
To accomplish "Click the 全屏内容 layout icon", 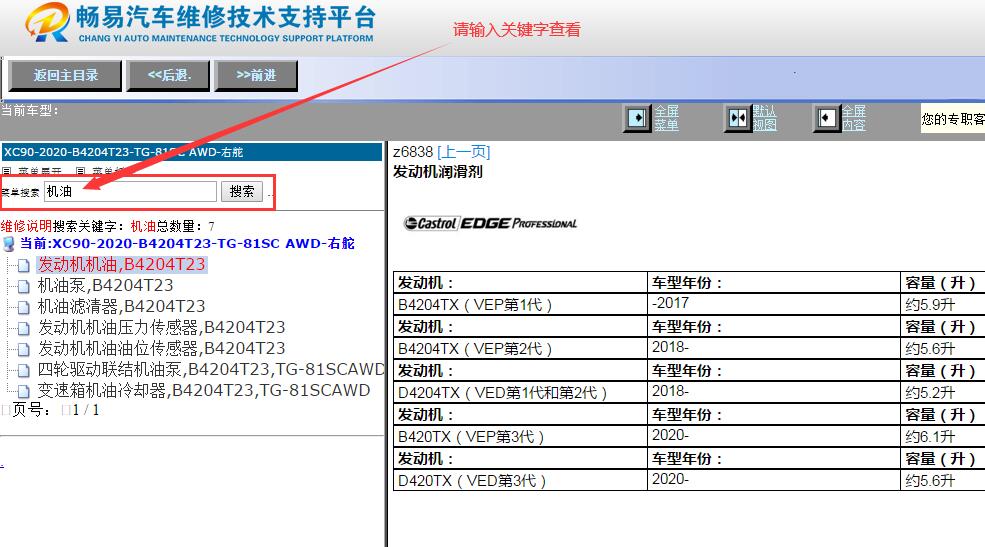I will (x=826, y=117).
